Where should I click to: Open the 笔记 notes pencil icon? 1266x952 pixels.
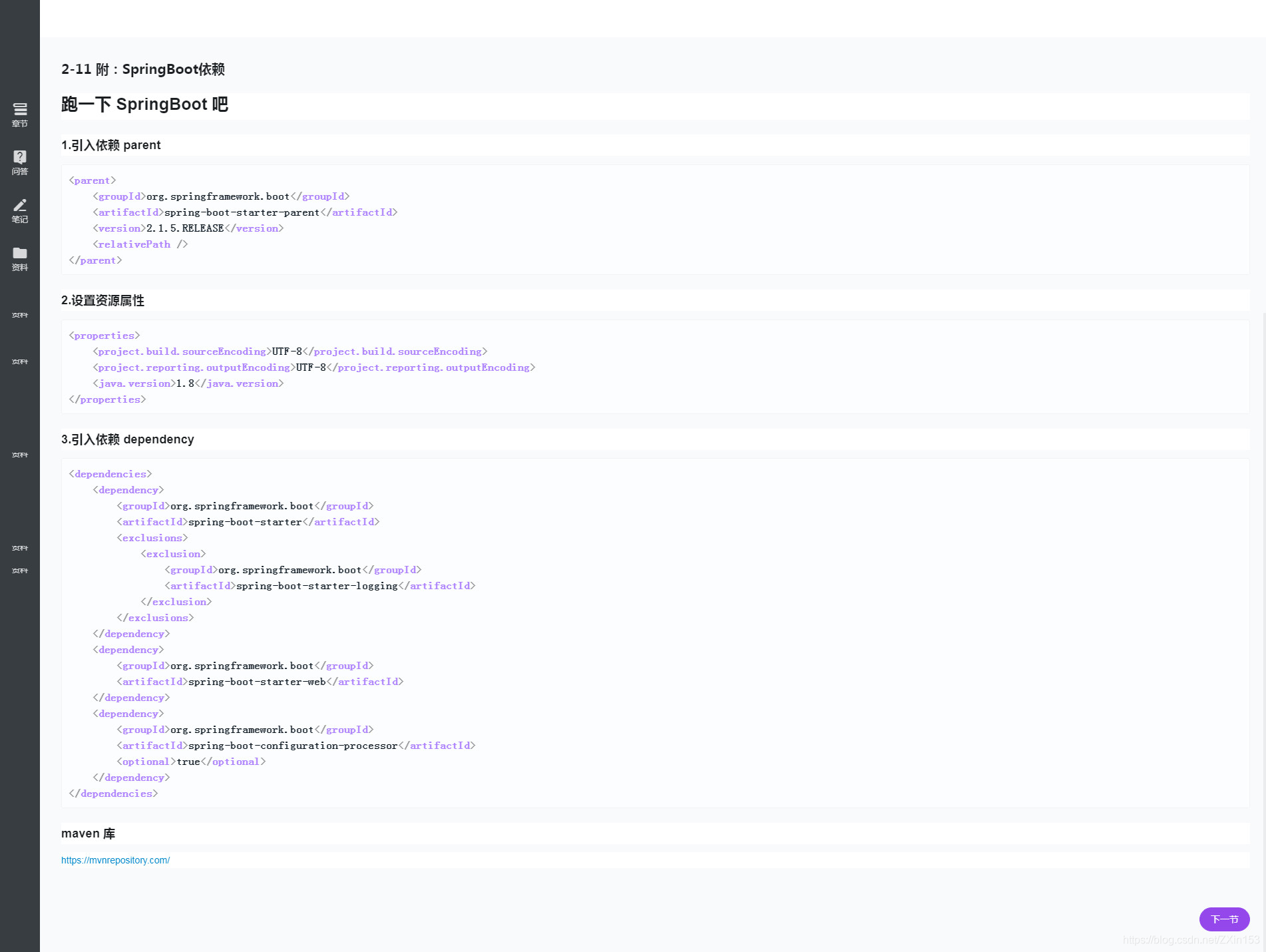20,210
